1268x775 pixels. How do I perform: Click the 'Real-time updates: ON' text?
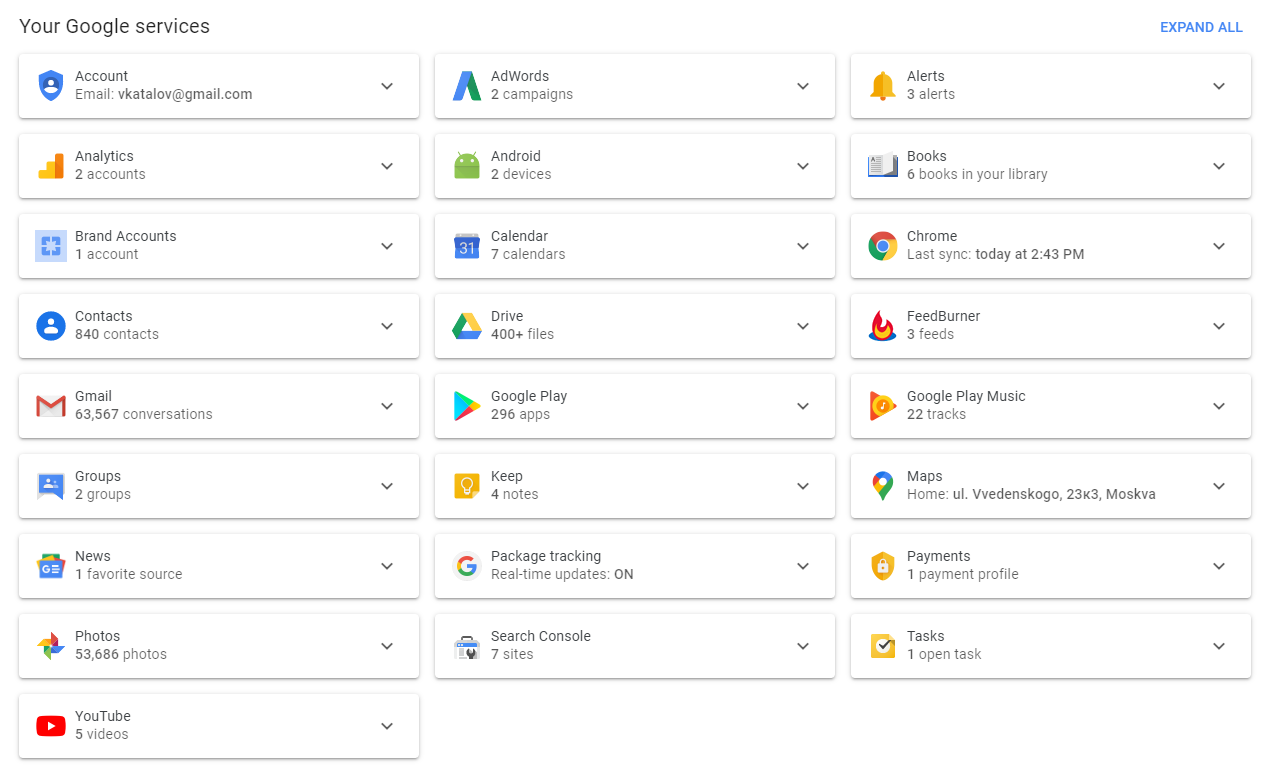tap(562, 574)
